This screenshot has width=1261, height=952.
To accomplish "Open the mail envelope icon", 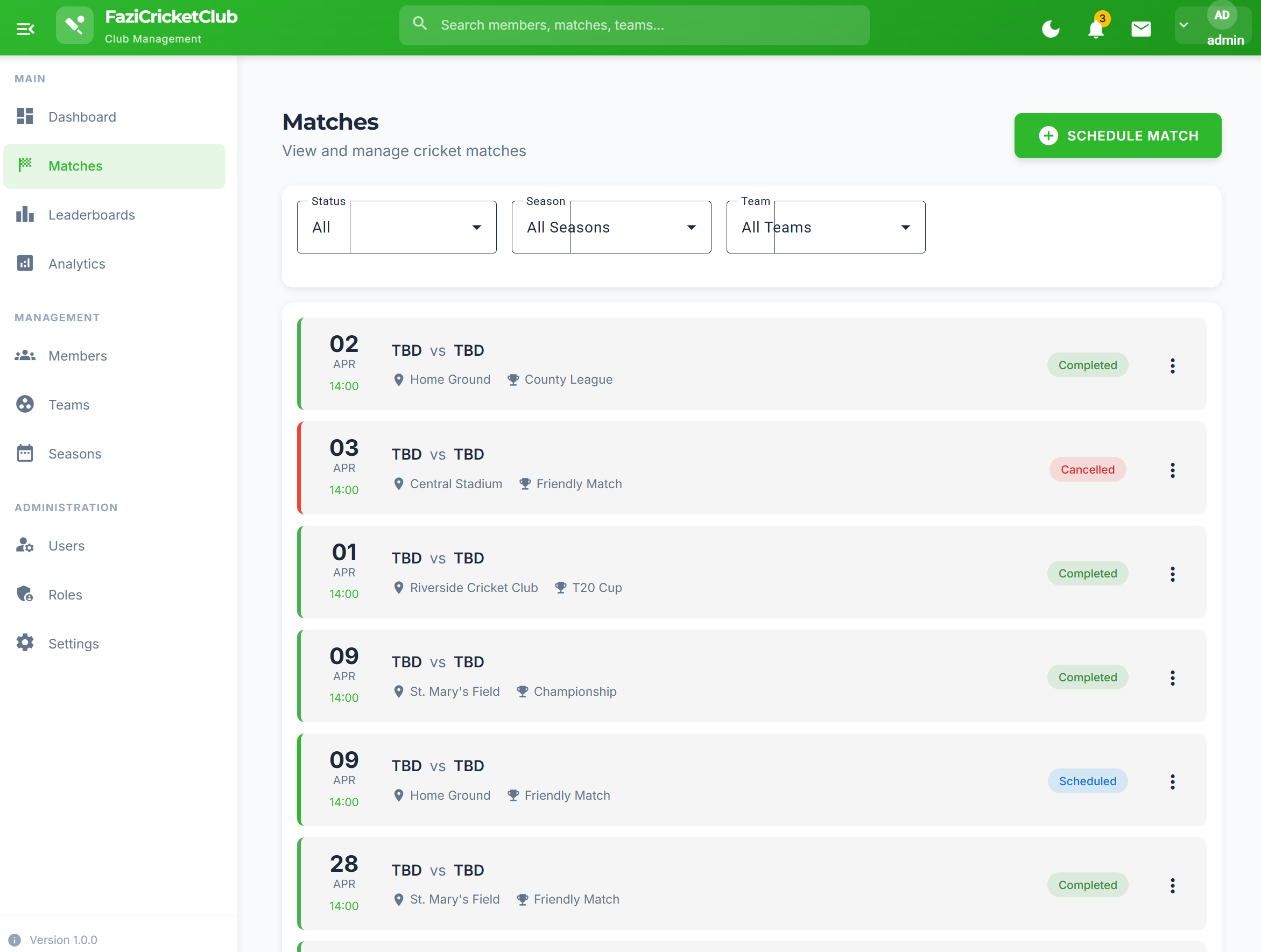I will [x=1141, y=29].
